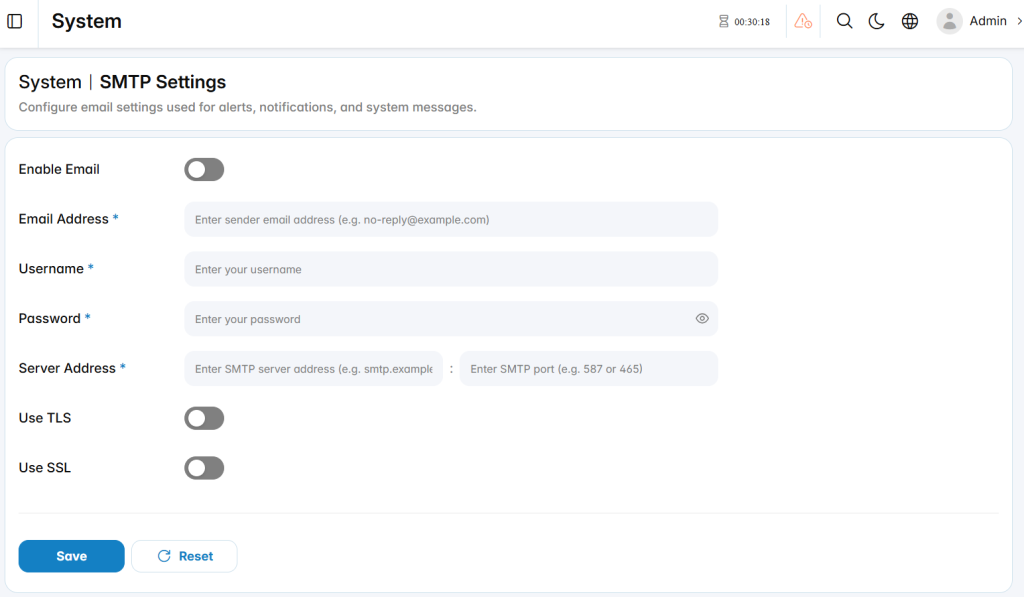Open the alert warning triangle icon
The height and width of the screenshot is (597, 1024).
[803, 22]
